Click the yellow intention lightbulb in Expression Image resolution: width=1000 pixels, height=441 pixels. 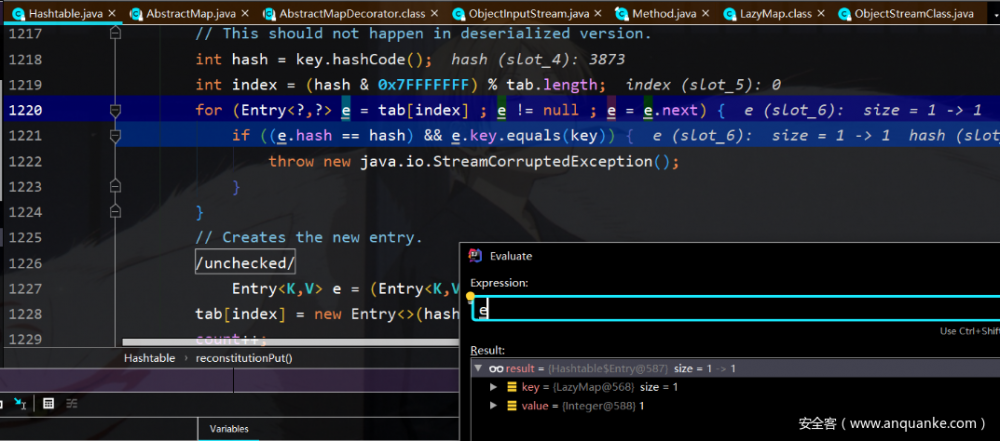pyautogui.click(x=471, y=297)
